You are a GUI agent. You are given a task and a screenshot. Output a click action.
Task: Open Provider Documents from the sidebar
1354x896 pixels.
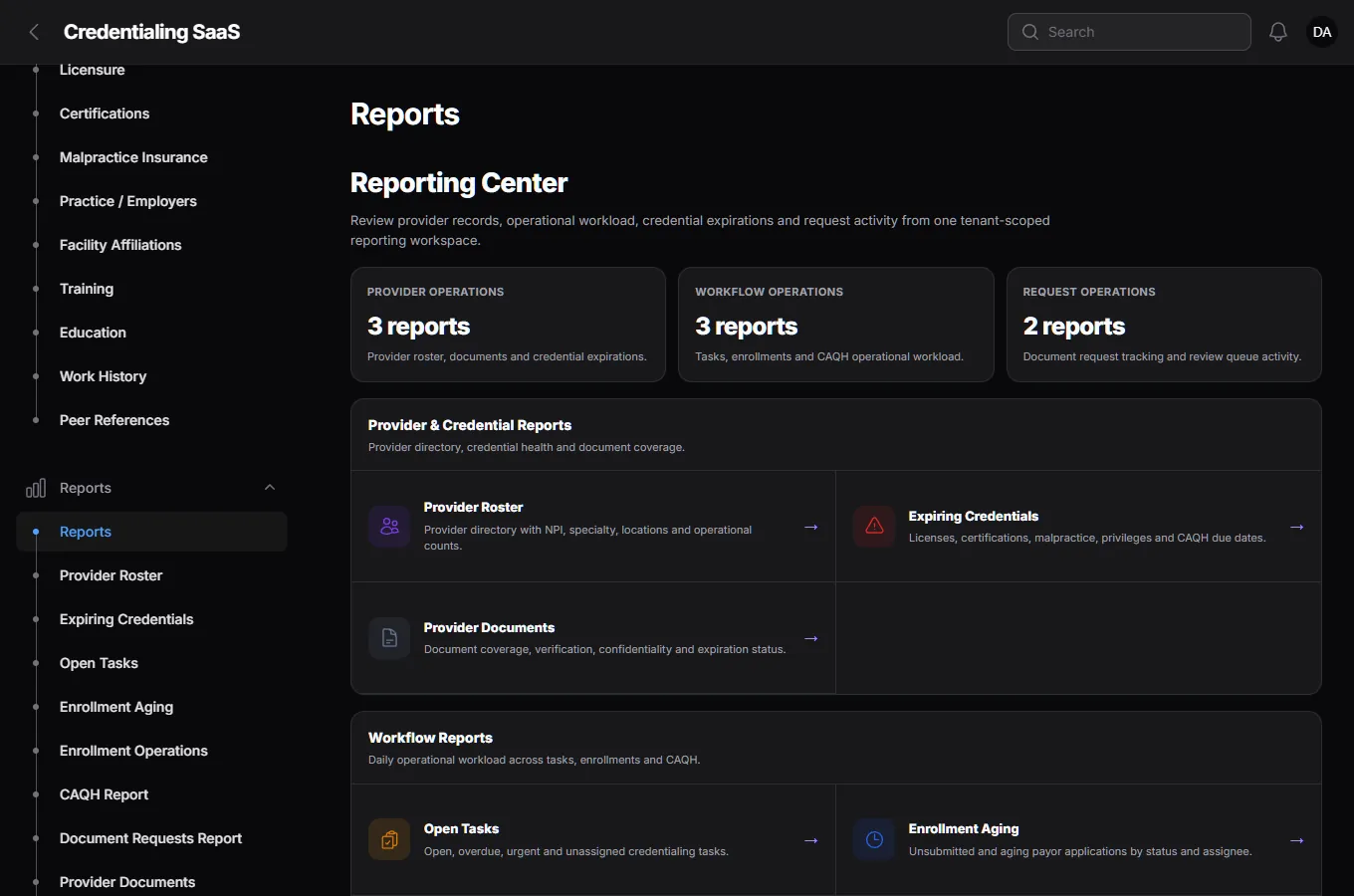pyautogui.click(x=127, y=882)
